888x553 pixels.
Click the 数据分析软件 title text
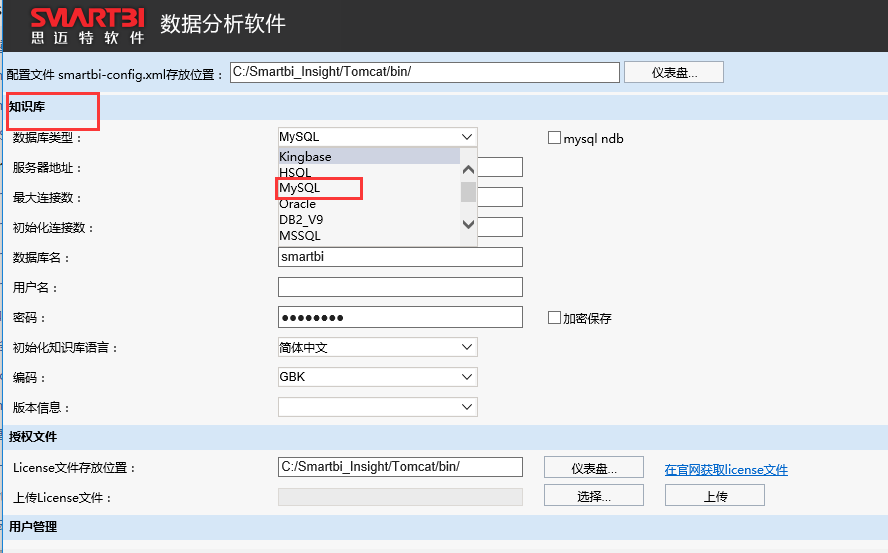[223, 24]
